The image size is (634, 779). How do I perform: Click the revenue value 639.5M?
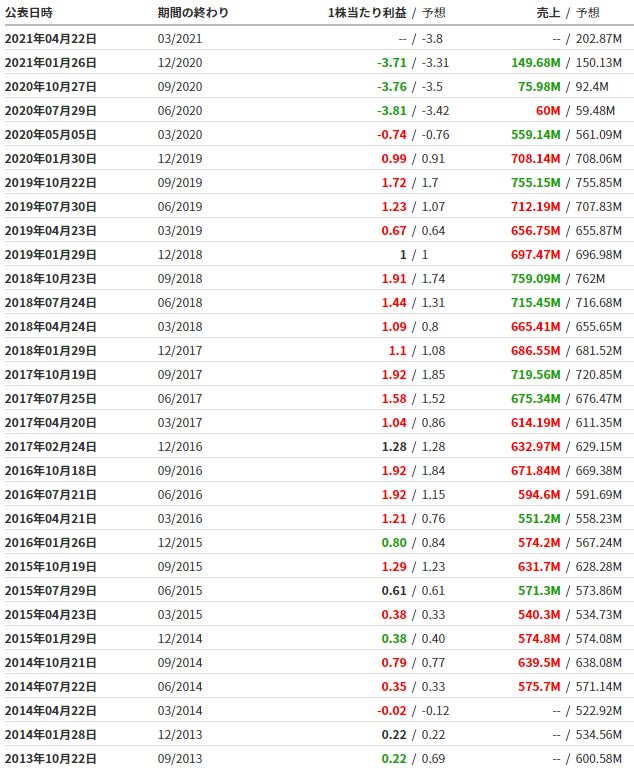pos(539,663)
